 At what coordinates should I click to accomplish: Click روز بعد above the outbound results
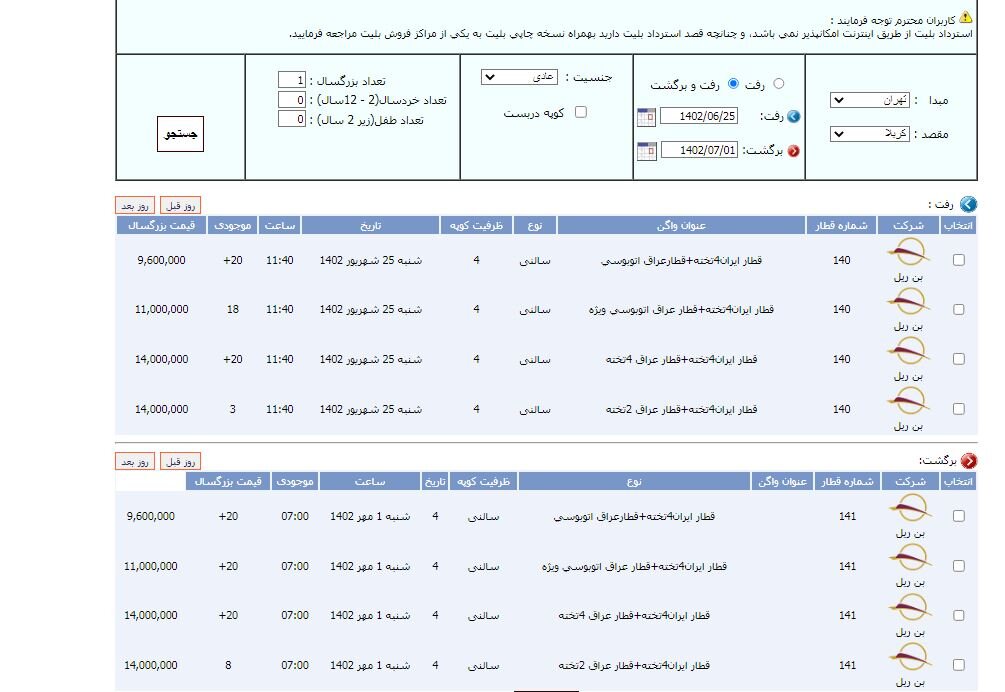tap(135, 204)
